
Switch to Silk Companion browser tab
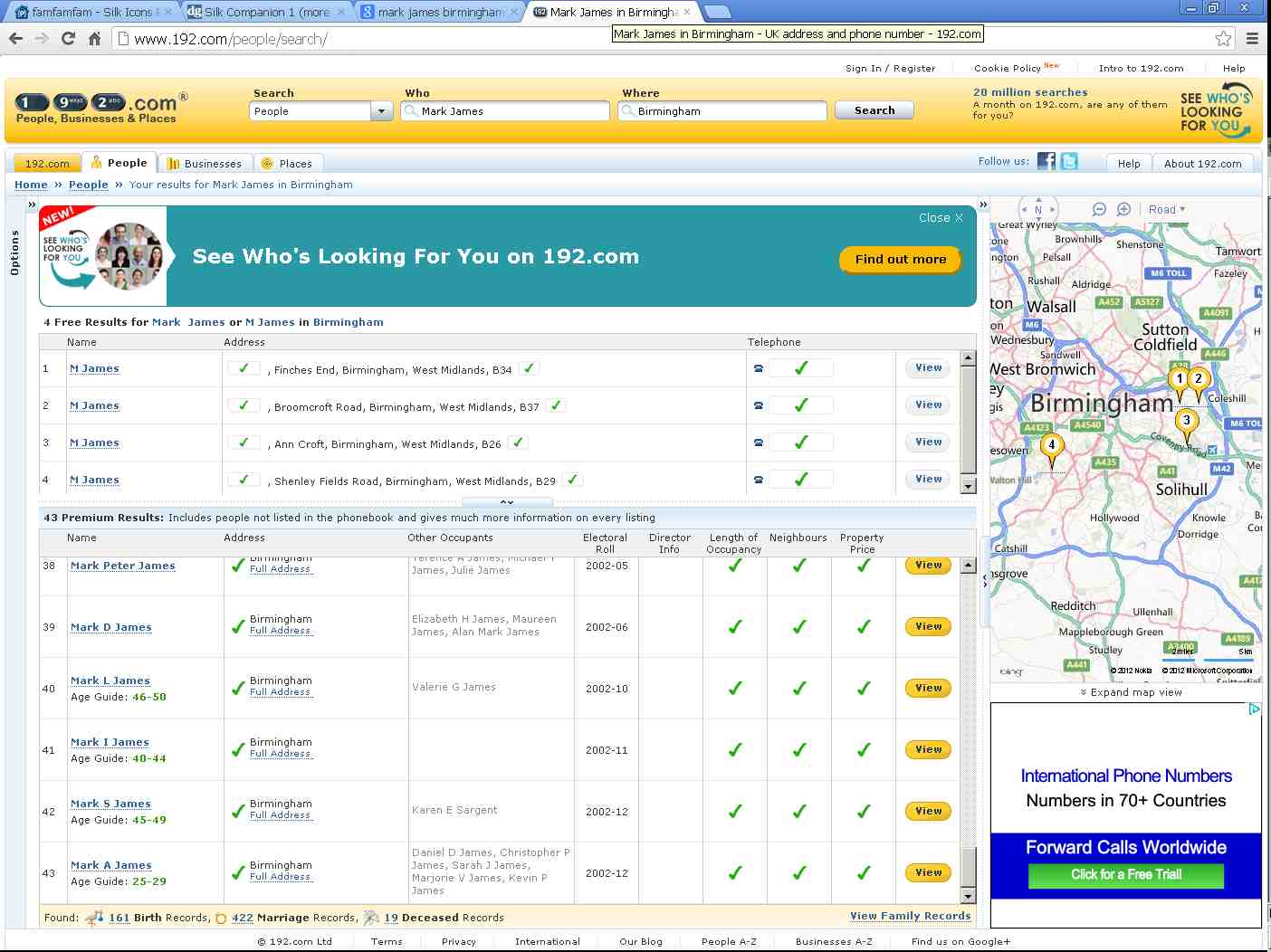(266, 12)
